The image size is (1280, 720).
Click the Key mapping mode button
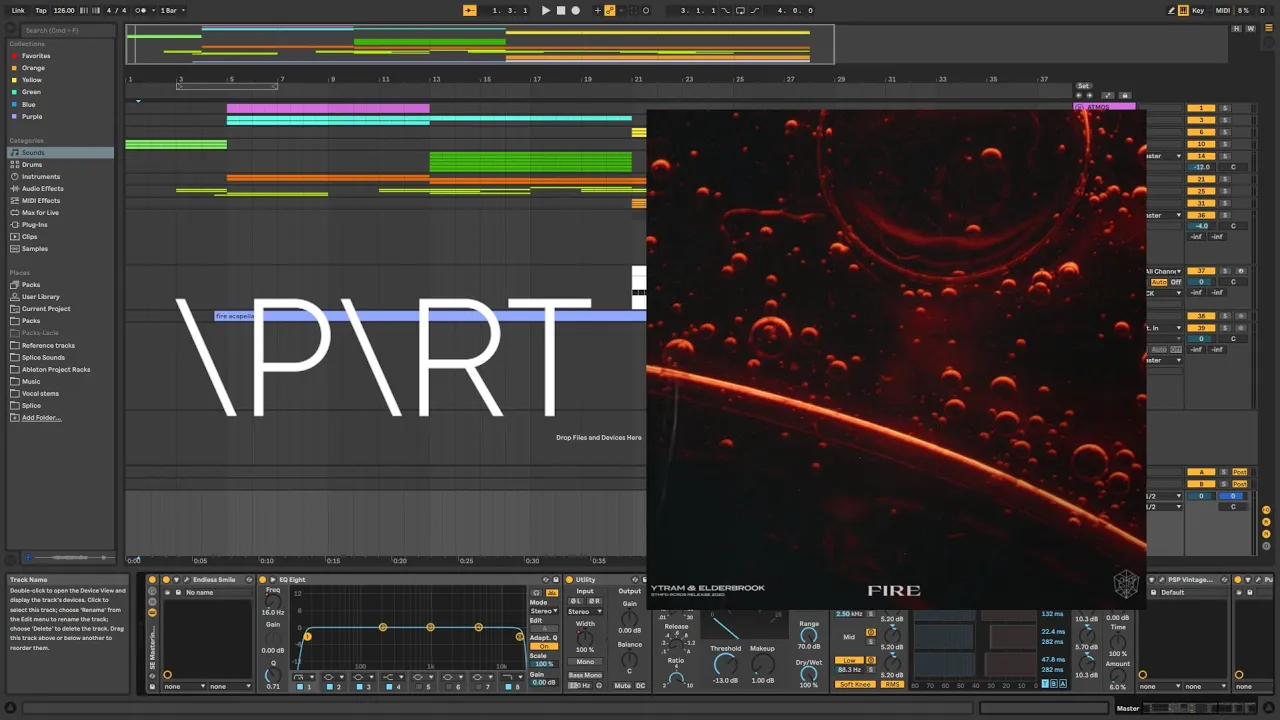click(1198, 10)
